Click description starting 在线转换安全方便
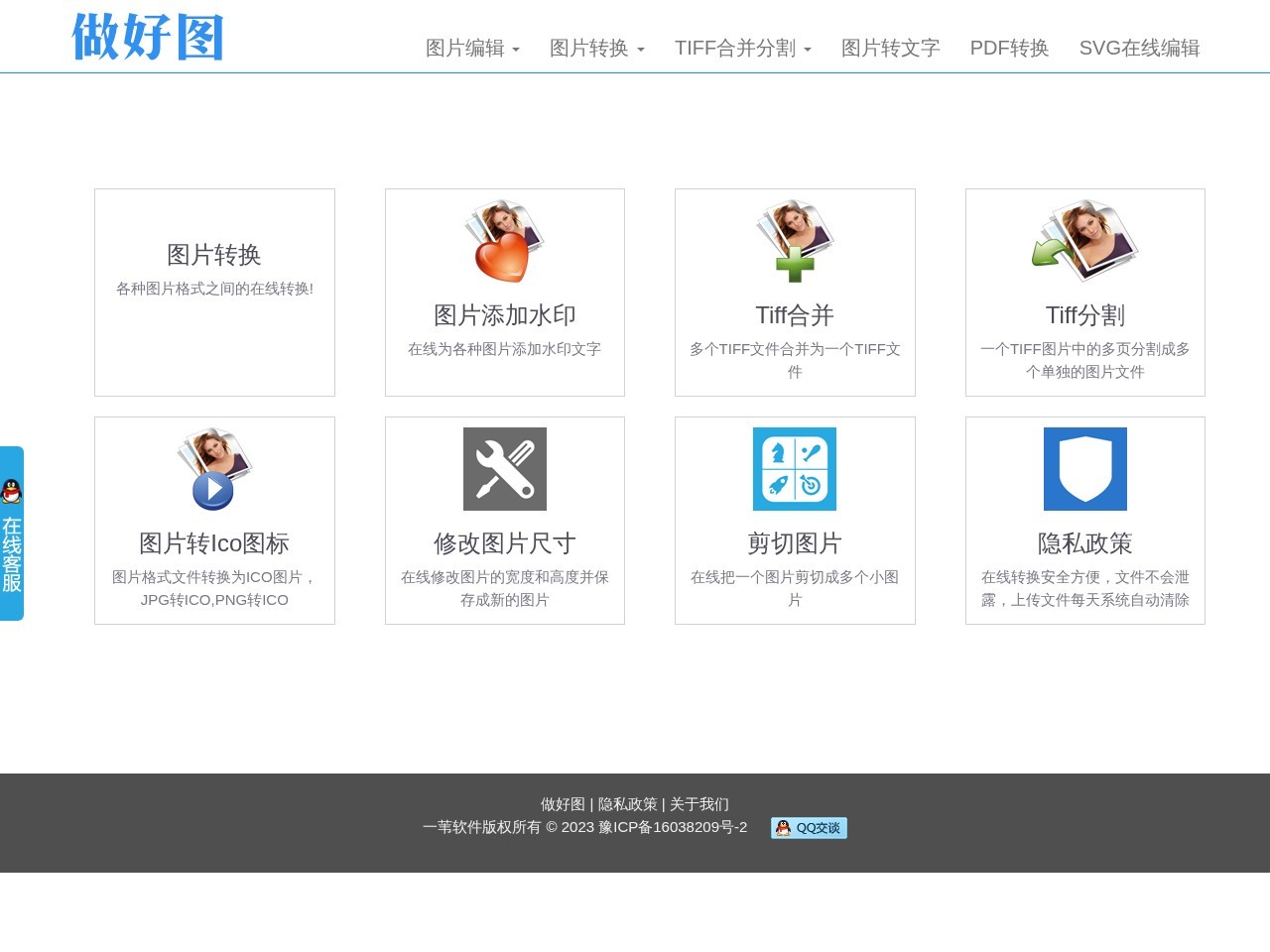This screenshot has width=1270, height=952. (1085, 588)
